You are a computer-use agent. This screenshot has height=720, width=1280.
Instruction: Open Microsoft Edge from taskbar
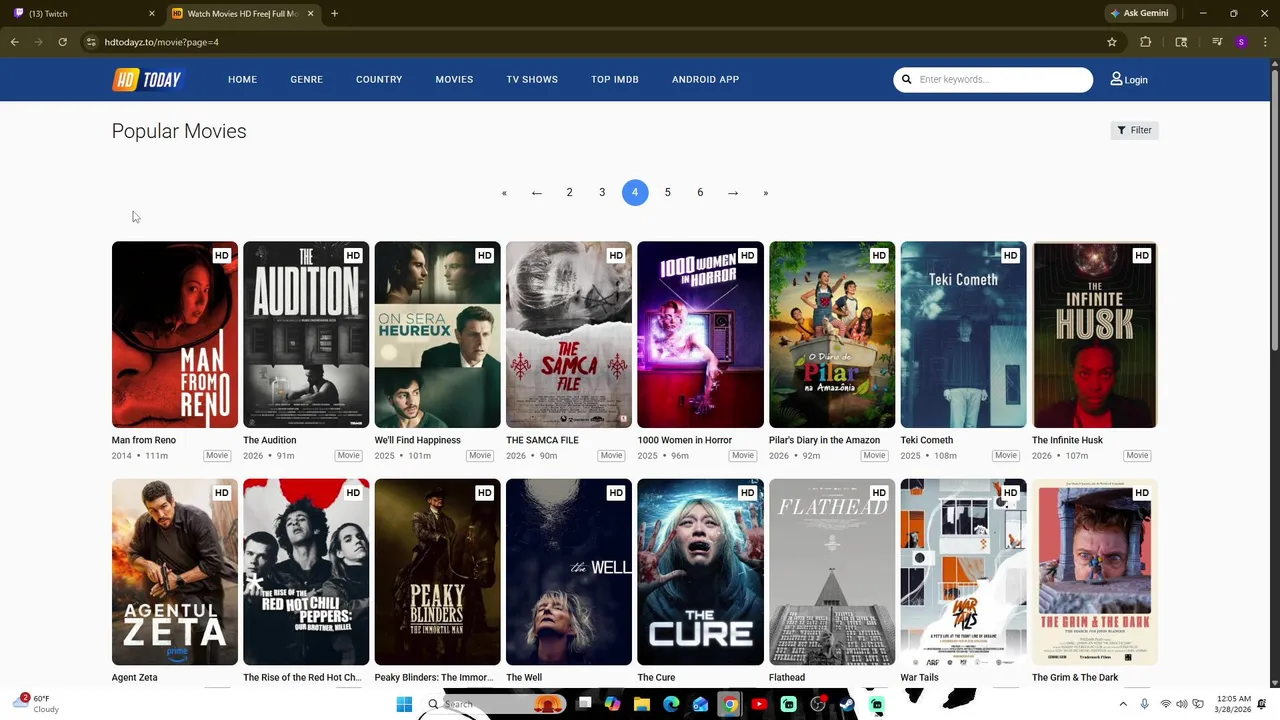(671, 705)
